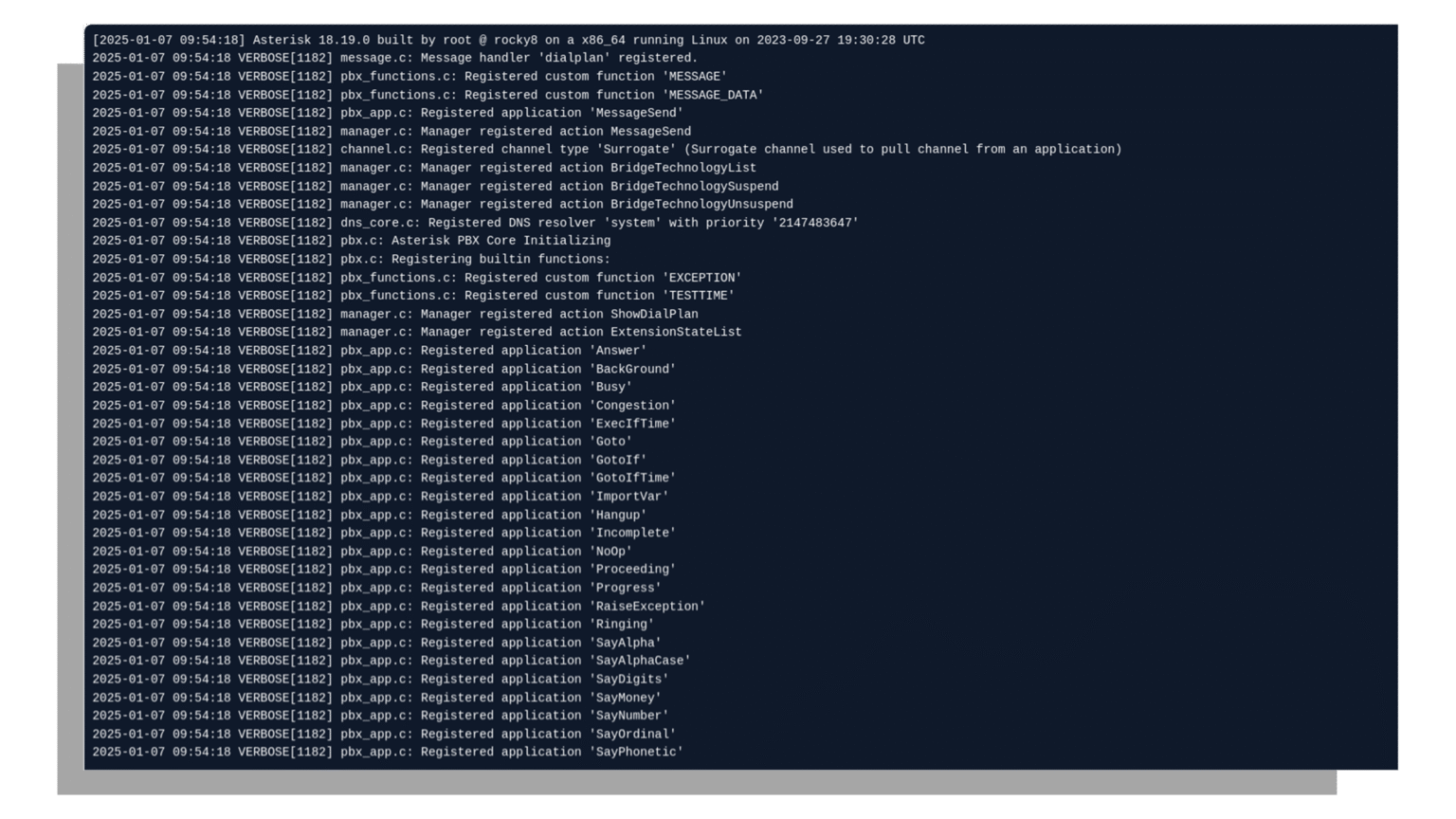This screenshot has width=1456, height=819.
Task: Select the line registering custom function 'MESSAGE_DATA'
Action: pyautogui.click(x=428, y=95)
